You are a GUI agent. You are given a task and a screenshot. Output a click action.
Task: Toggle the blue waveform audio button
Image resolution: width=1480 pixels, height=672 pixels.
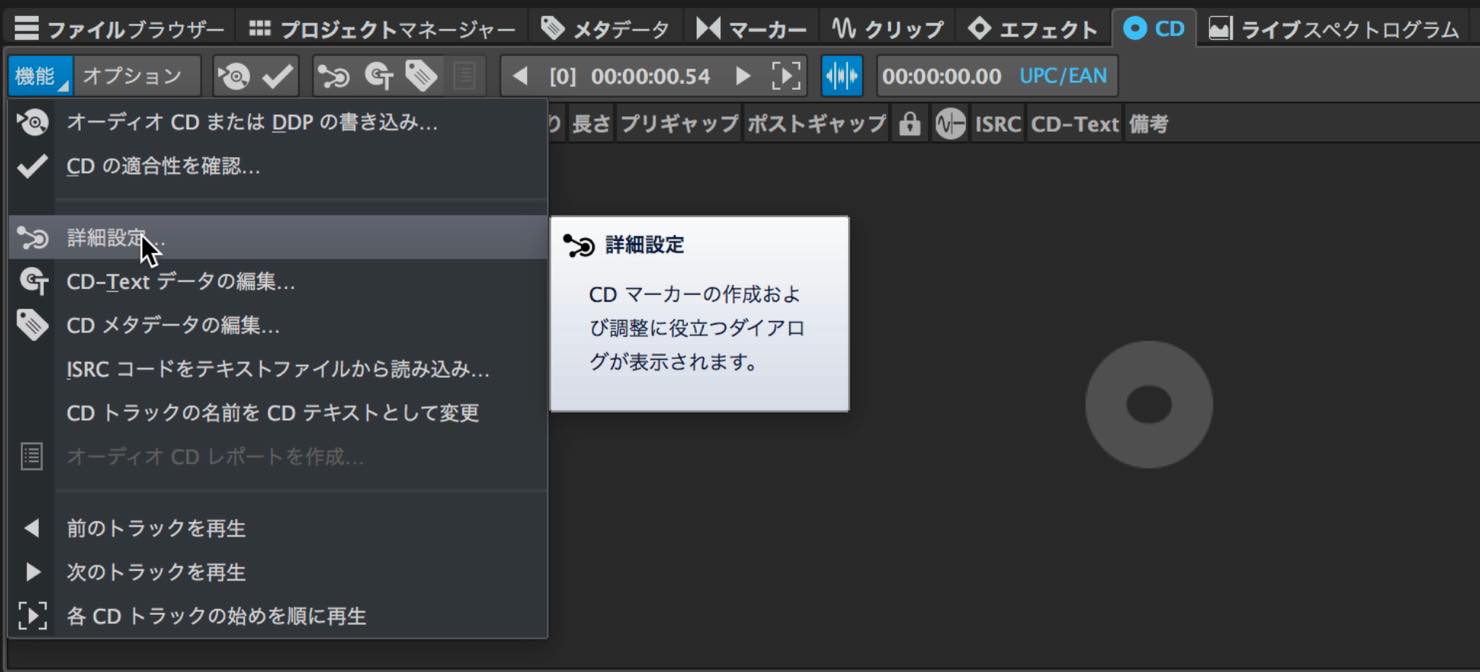842,76
